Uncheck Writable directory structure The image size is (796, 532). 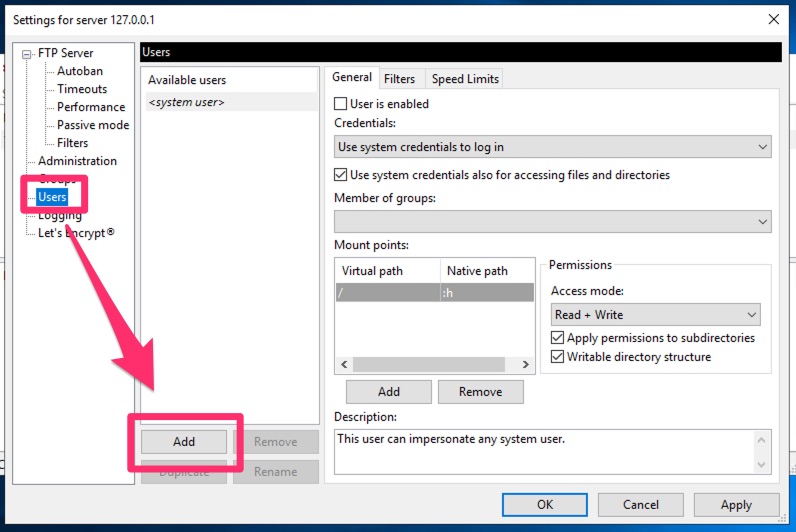click(x=558, y=357)
